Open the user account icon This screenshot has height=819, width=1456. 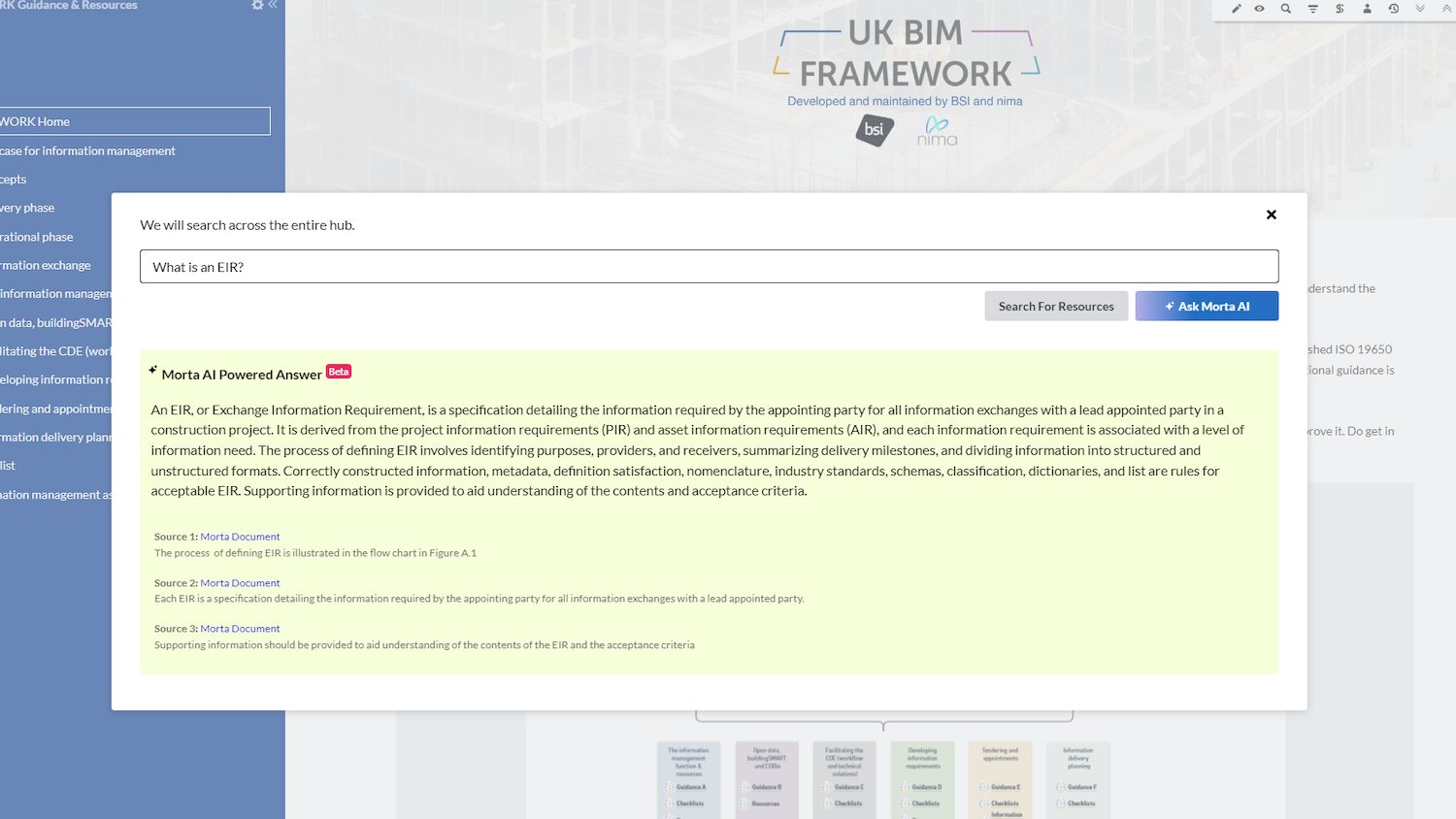coord(1366,8)
